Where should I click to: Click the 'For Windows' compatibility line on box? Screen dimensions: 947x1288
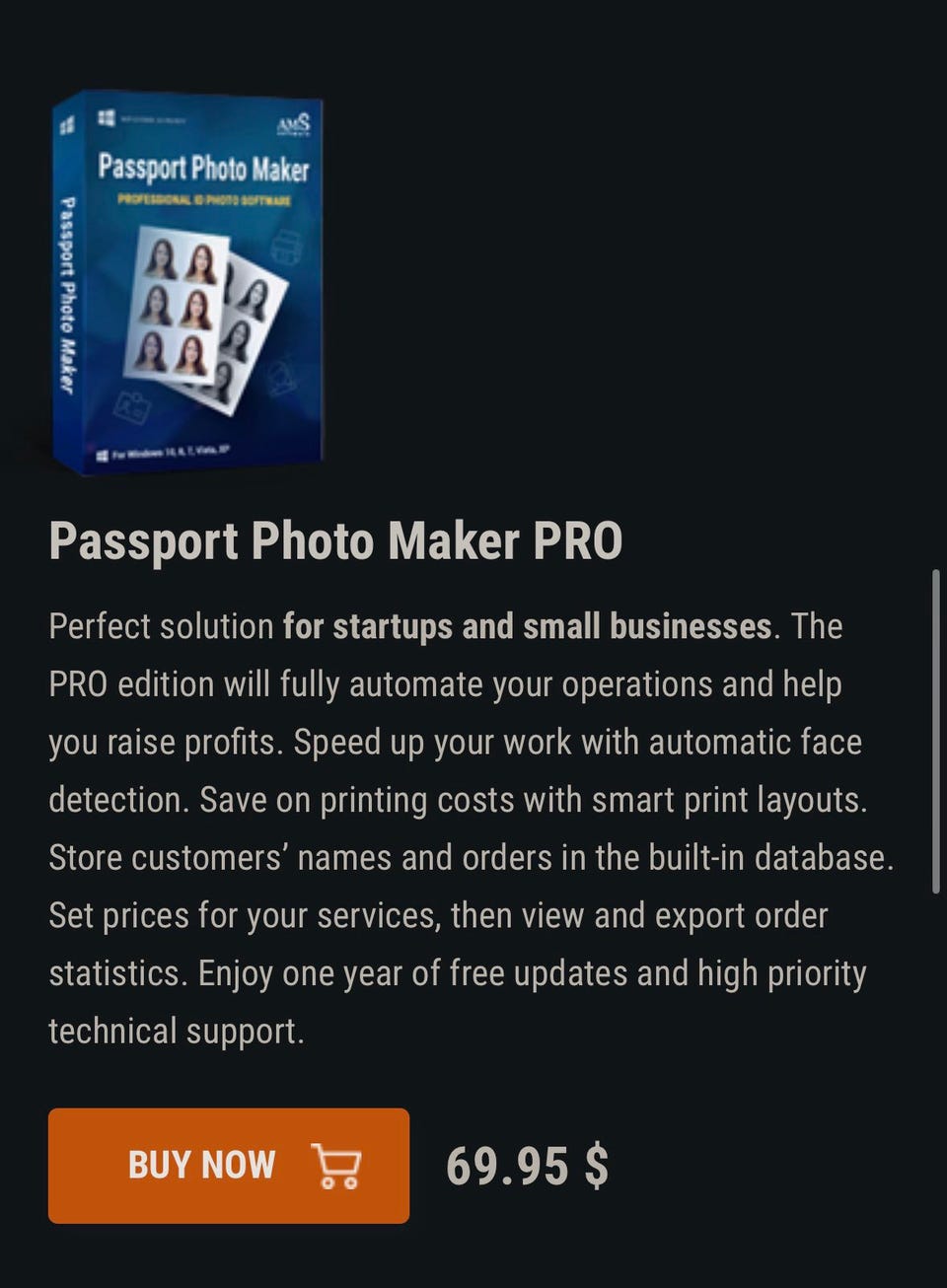tap(172, 452)
